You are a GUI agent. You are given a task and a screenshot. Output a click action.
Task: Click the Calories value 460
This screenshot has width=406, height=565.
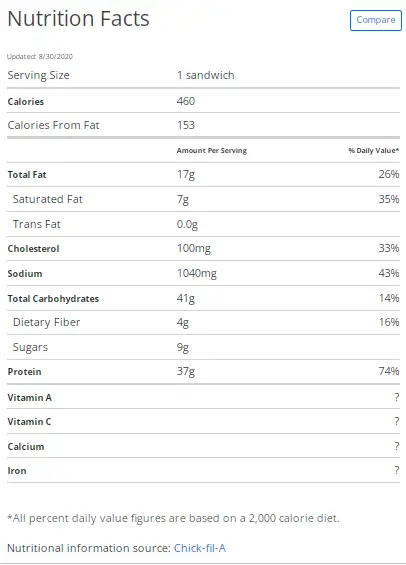[186, 101]
